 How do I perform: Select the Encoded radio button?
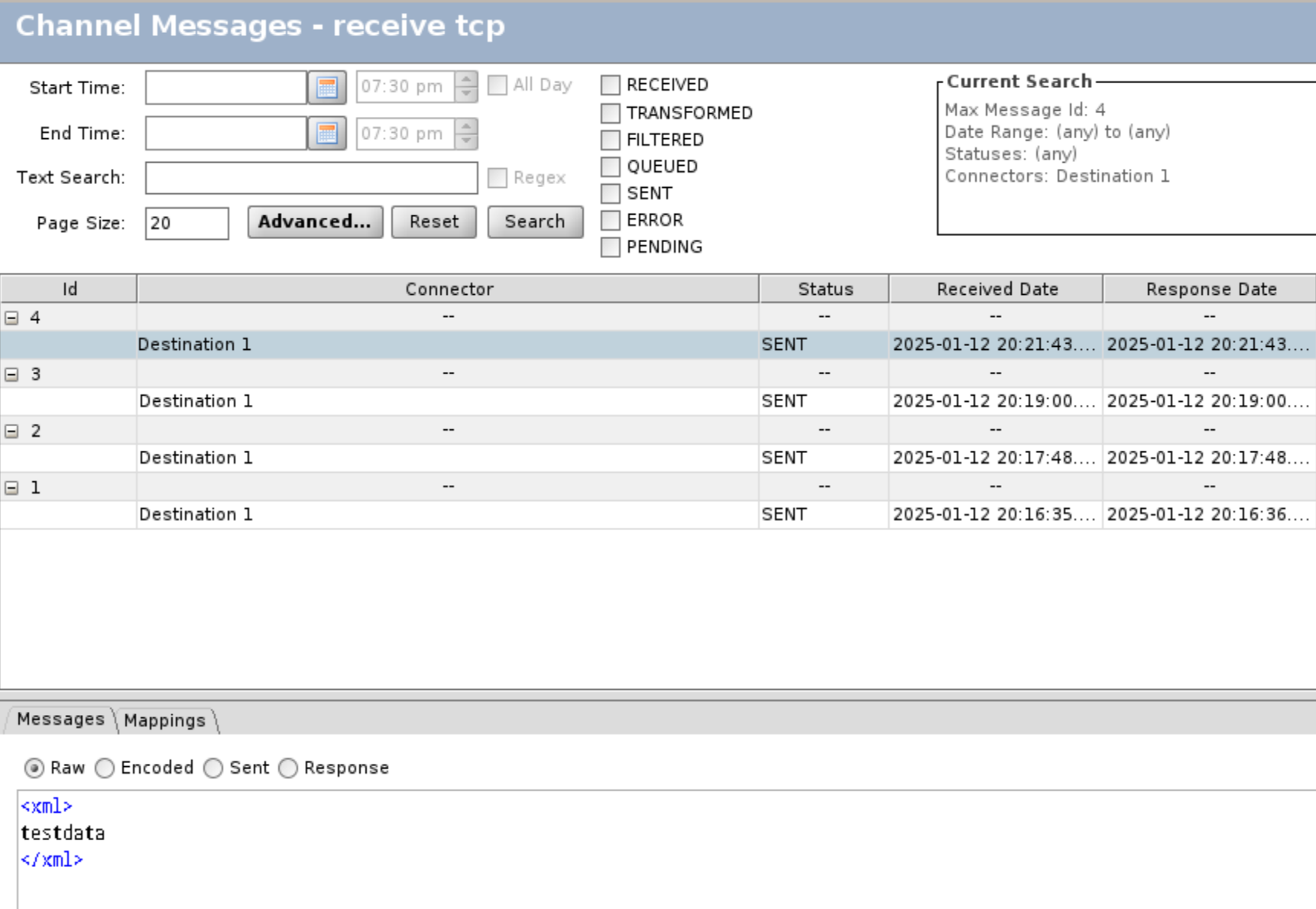click(x=105, y=768)
